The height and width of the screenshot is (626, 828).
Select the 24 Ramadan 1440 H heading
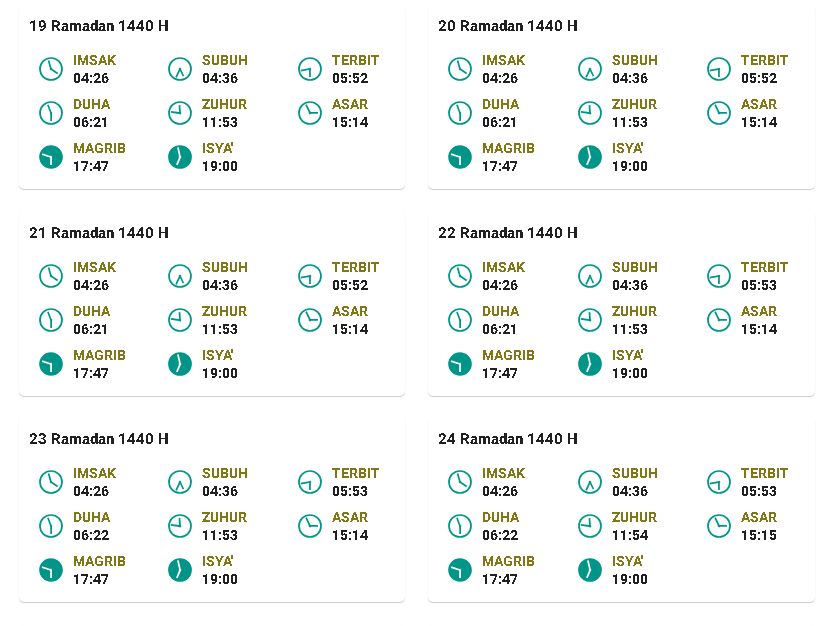(507, 439)
